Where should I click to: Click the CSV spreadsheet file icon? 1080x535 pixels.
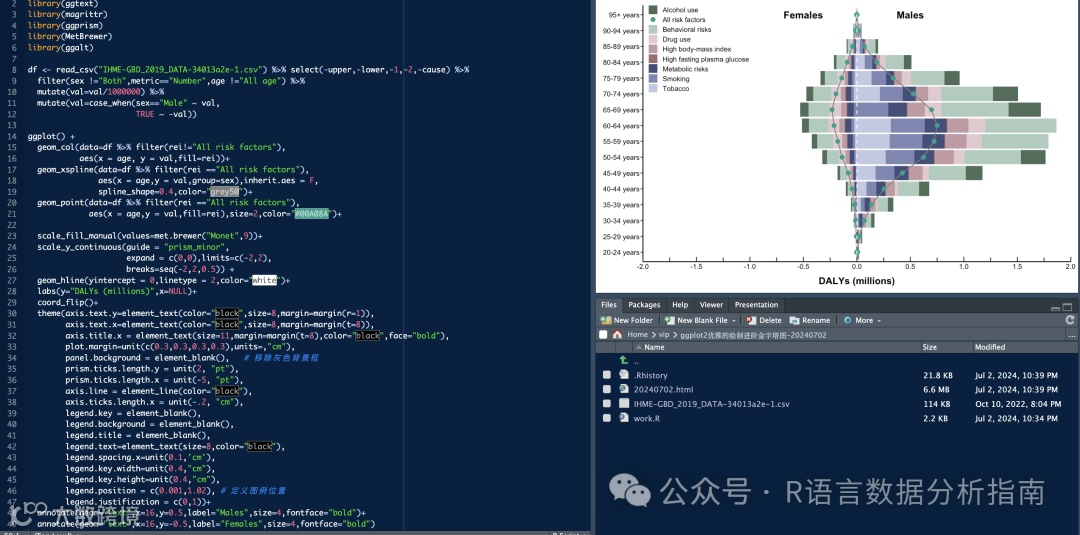624,403
